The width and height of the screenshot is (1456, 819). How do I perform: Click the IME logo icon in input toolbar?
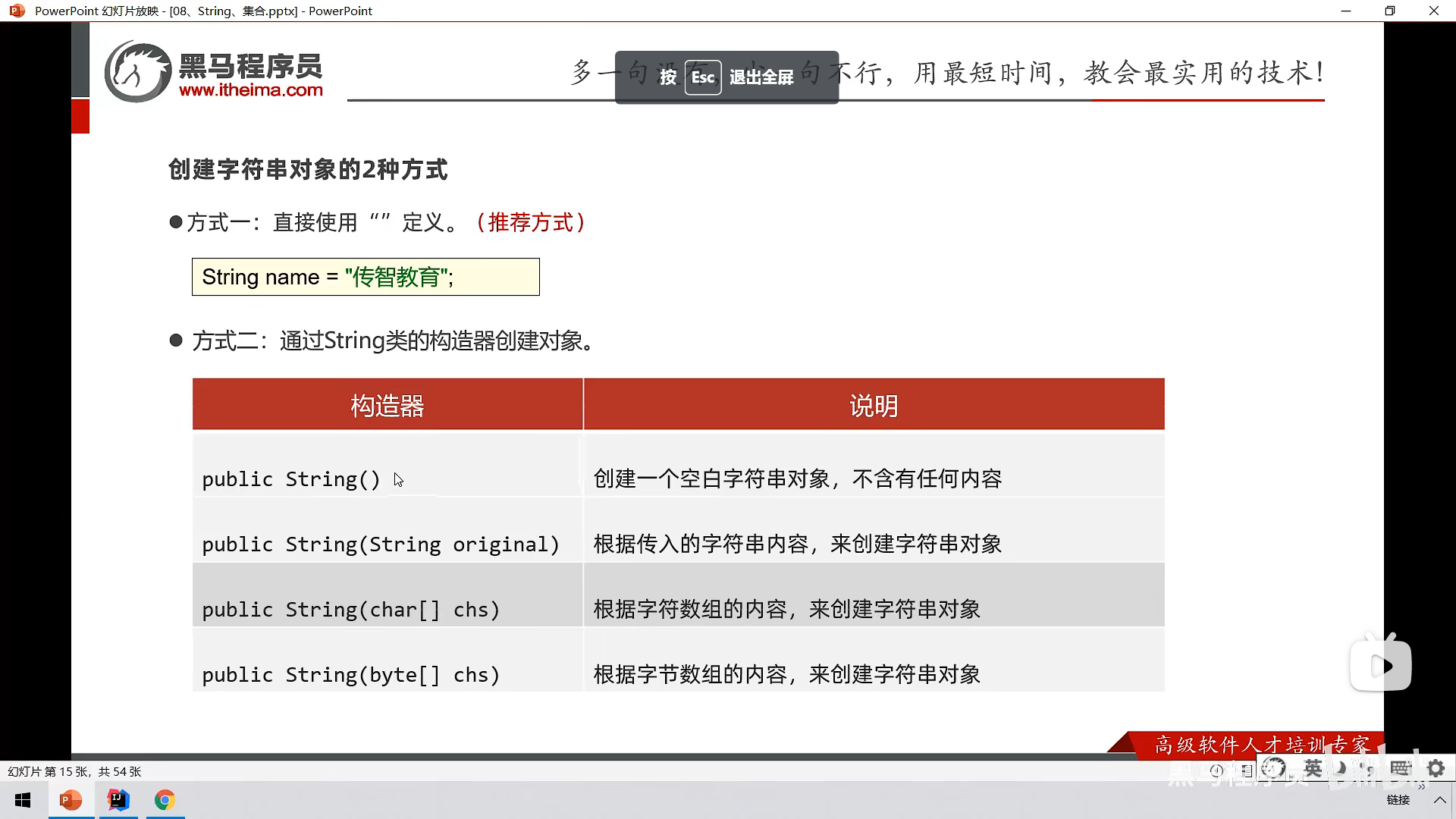point(1273,768)
